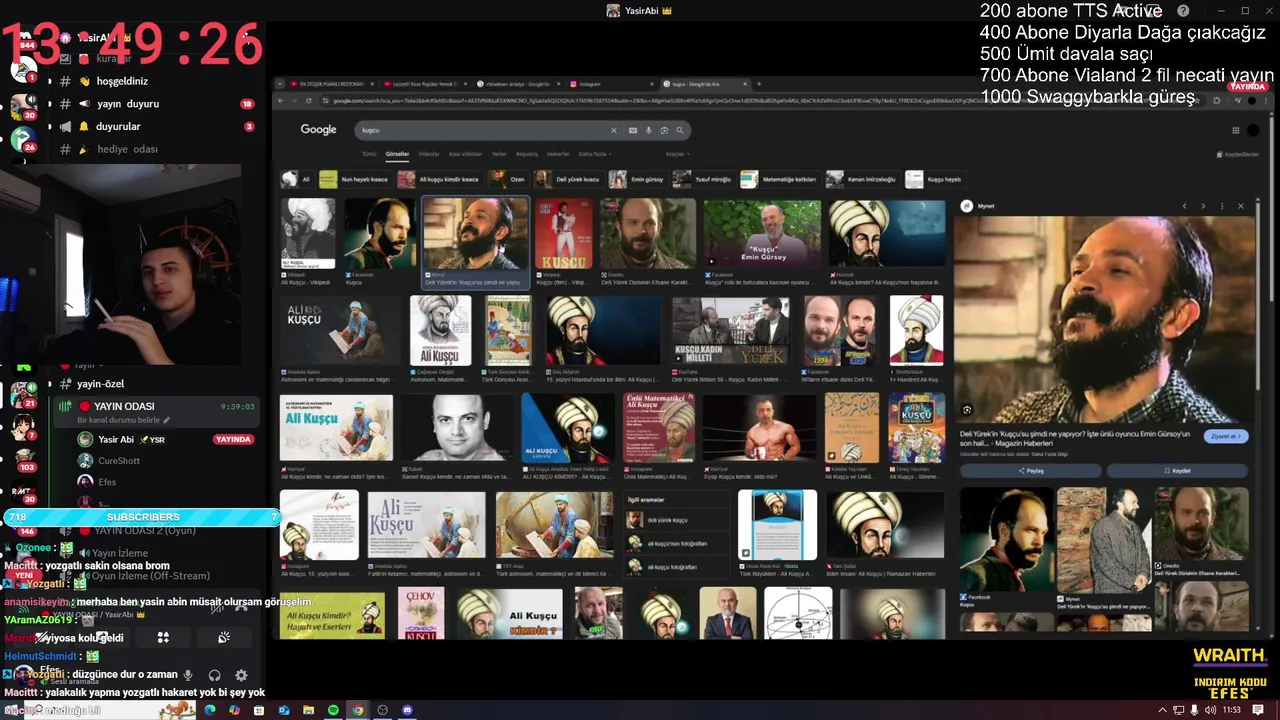Select the Deli yürek kuscu filter chip
This screenshot has width=1280, height=720.
(567, 179)
